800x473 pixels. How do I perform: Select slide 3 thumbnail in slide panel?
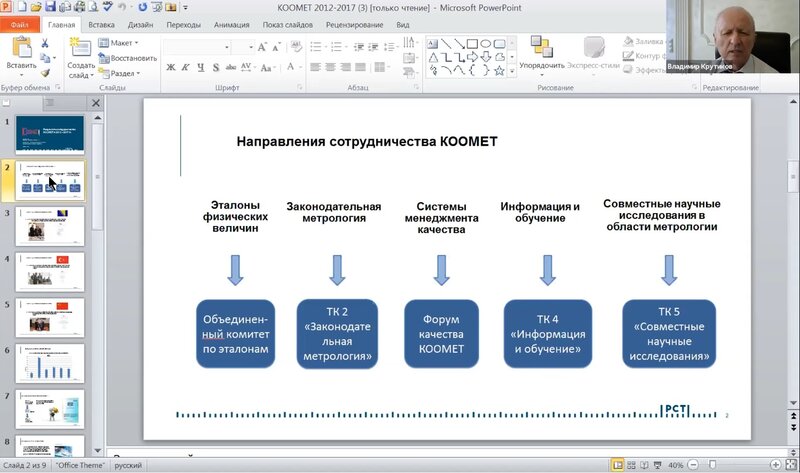point(49,226)
